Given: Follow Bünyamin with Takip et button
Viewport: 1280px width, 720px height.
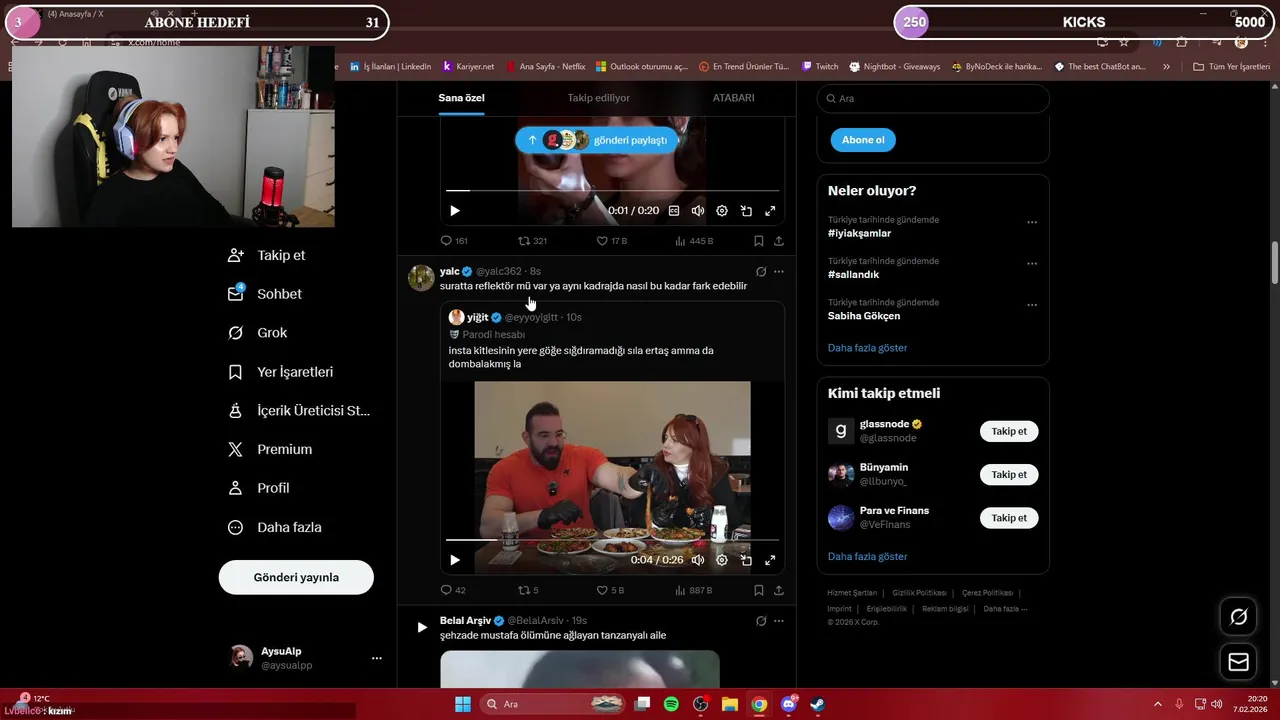Looking at the screenshot, I should pos(1009,475).
